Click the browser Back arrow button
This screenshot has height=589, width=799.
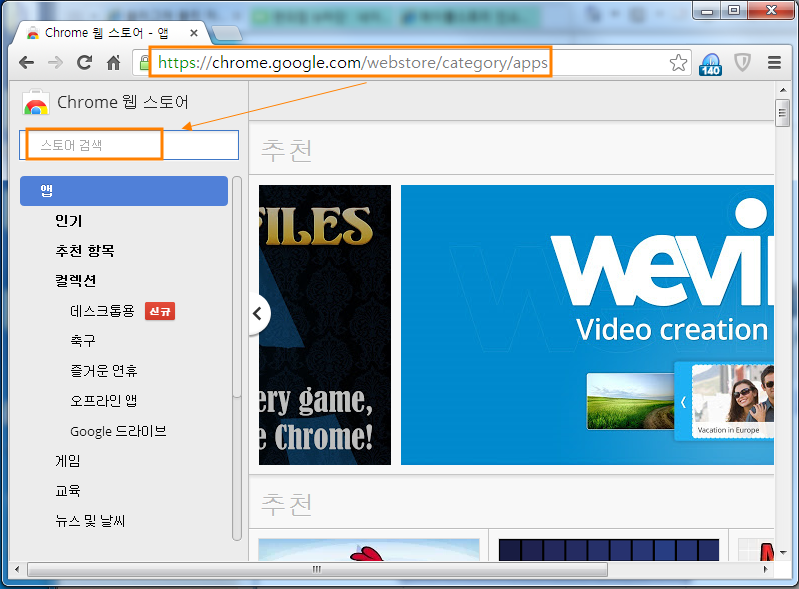26,63
